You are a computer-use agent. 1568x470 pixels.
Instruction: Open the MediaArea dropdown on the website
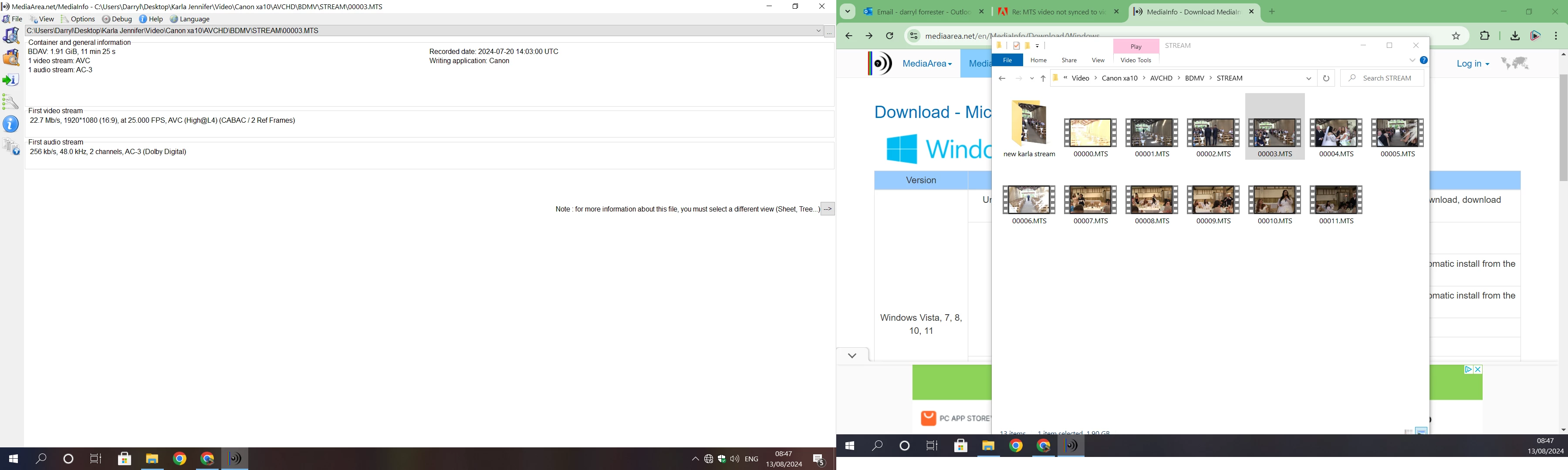point(926,64)
